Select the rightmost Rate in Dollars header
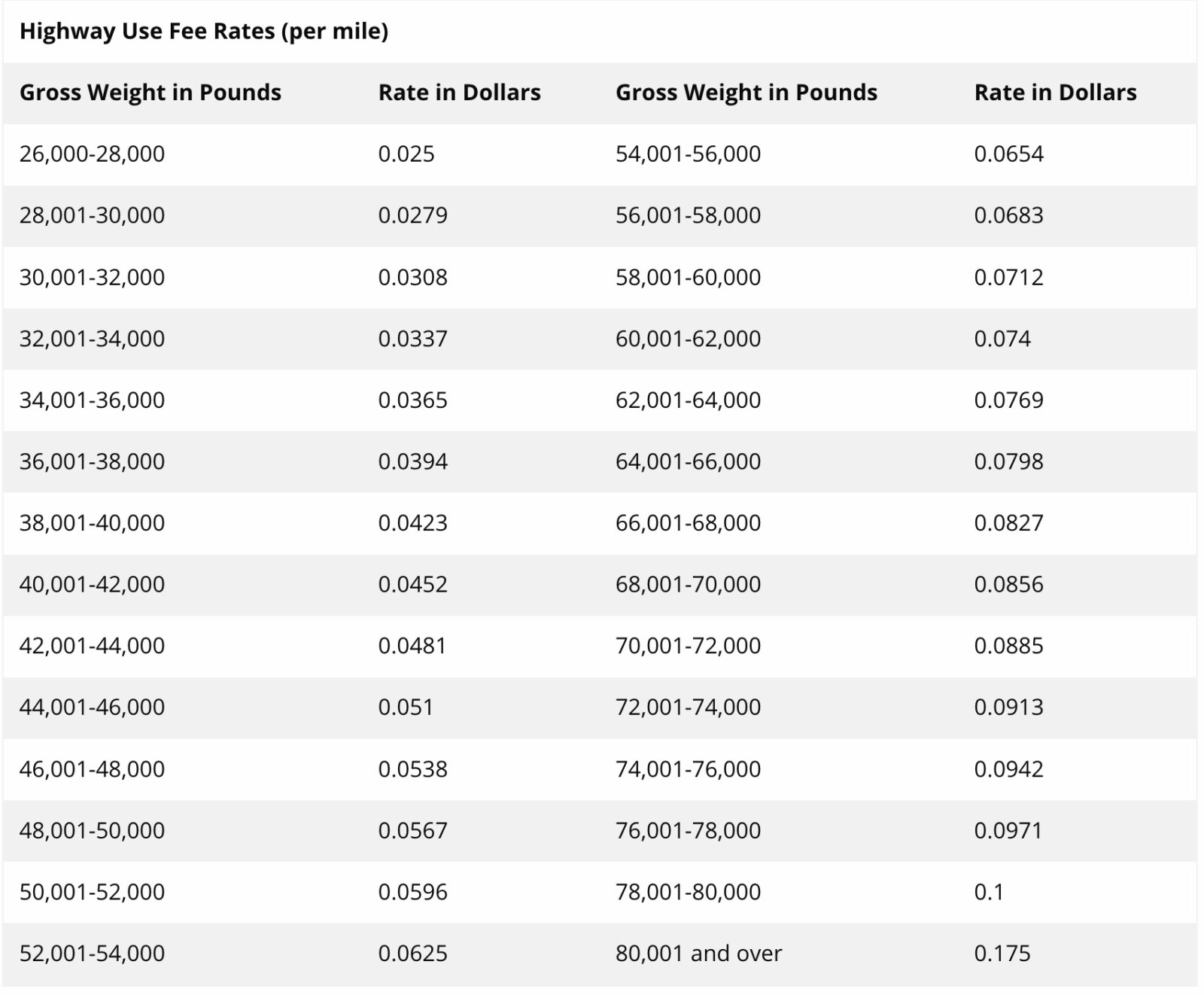This screenshot has width=1204, height=995. pos(1055,93)
